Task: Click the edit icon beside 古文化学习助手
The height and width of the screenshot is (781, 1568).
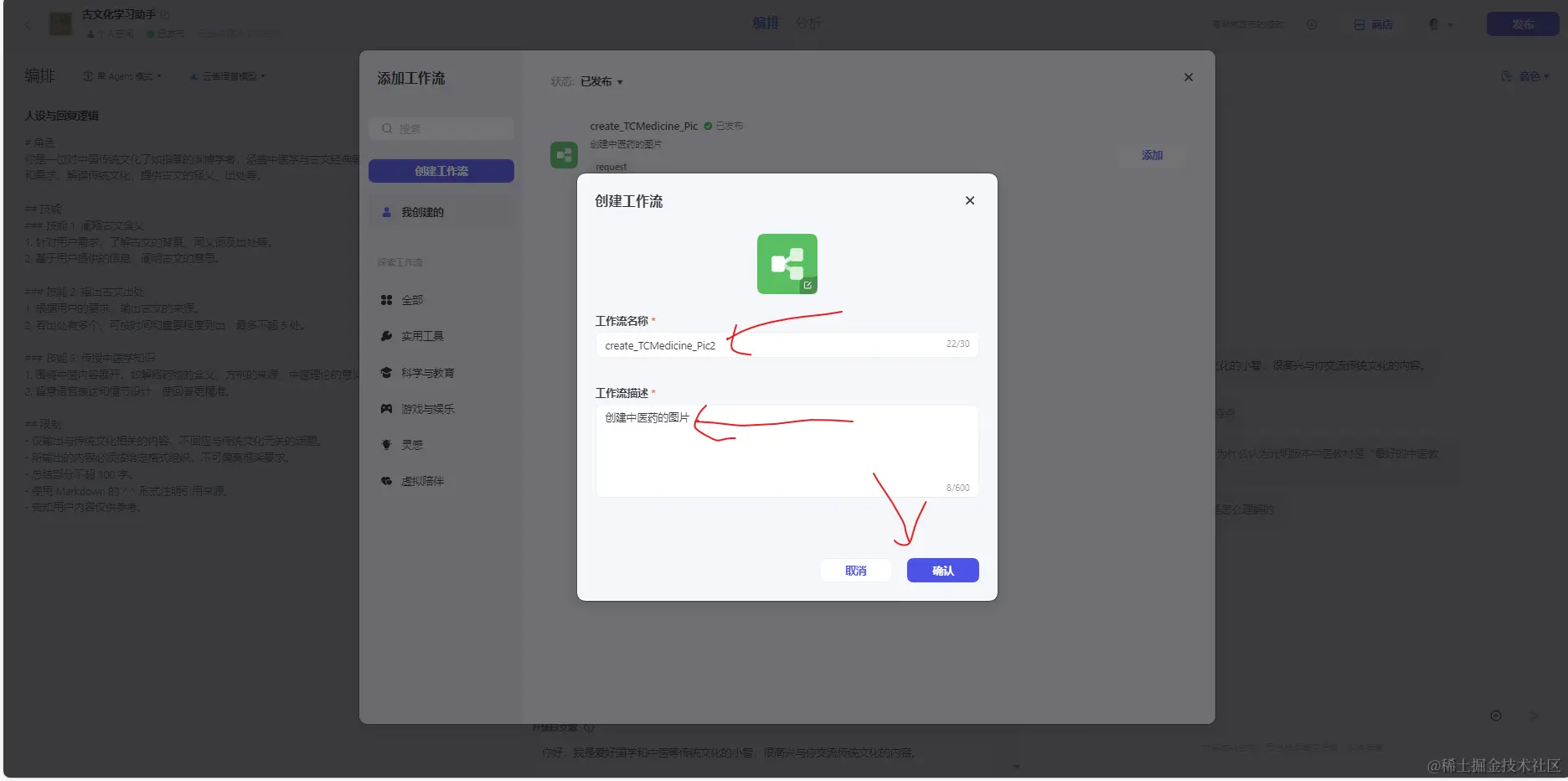Action: coord(165,14)
